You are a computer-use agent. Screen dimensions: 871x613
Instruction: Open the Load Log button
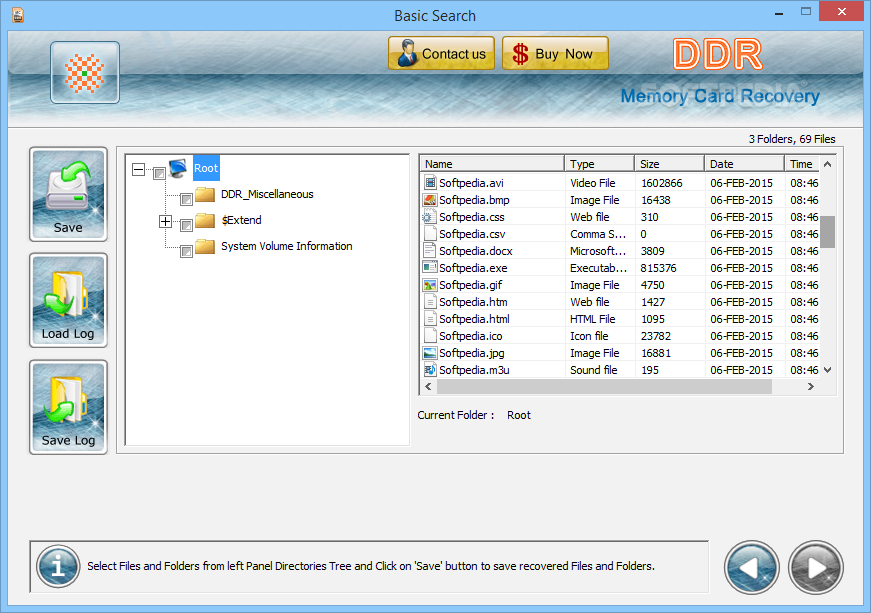click(68, 300)
